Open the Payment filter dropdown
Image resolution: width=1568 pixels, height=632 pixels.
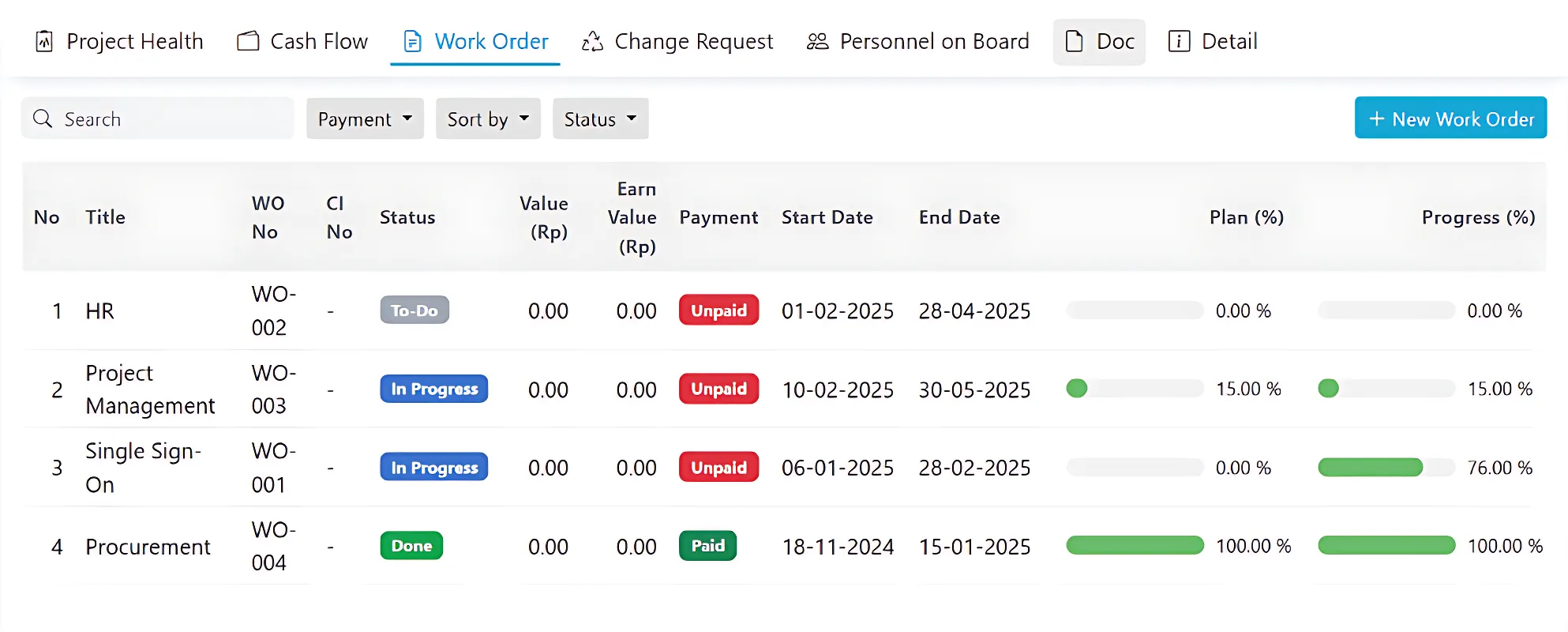[365, 118]
